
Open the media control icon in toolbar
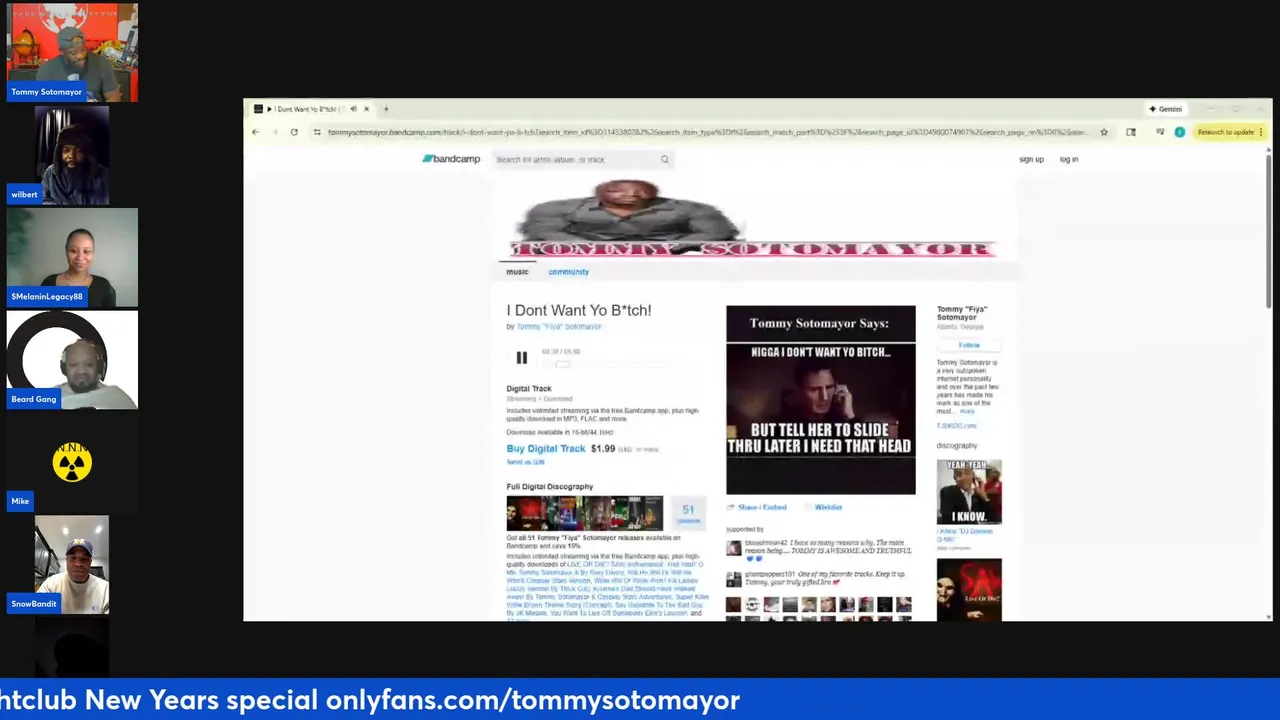[x=1160, y=132]
